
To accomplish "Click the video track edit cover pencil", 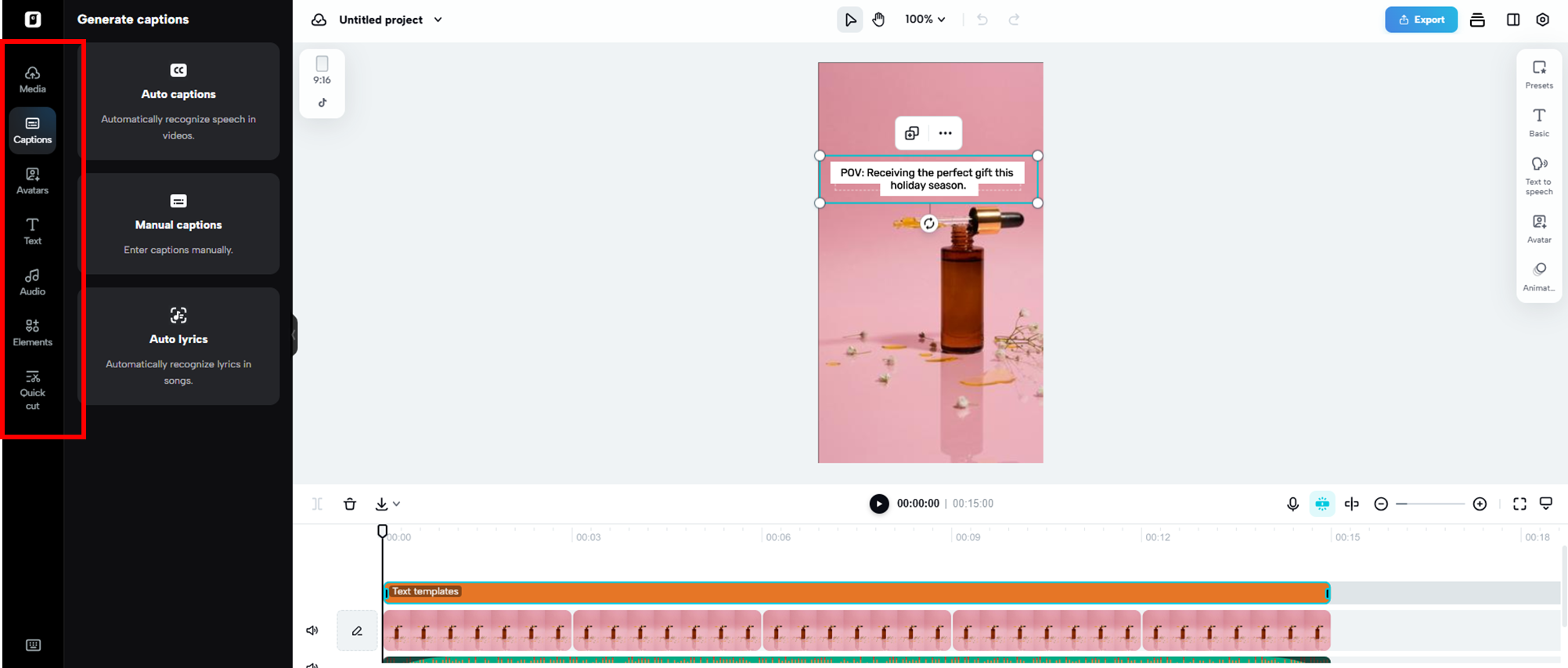I will [x=357, y=630].
